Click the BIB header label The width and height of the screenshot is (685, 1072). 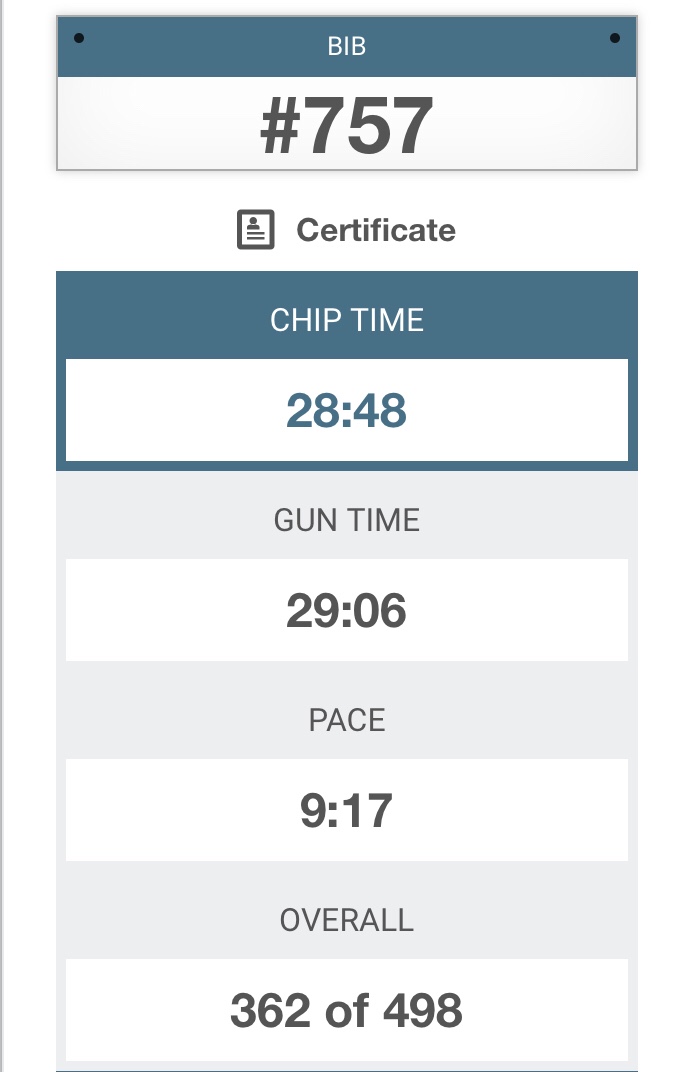click(346, 47)
